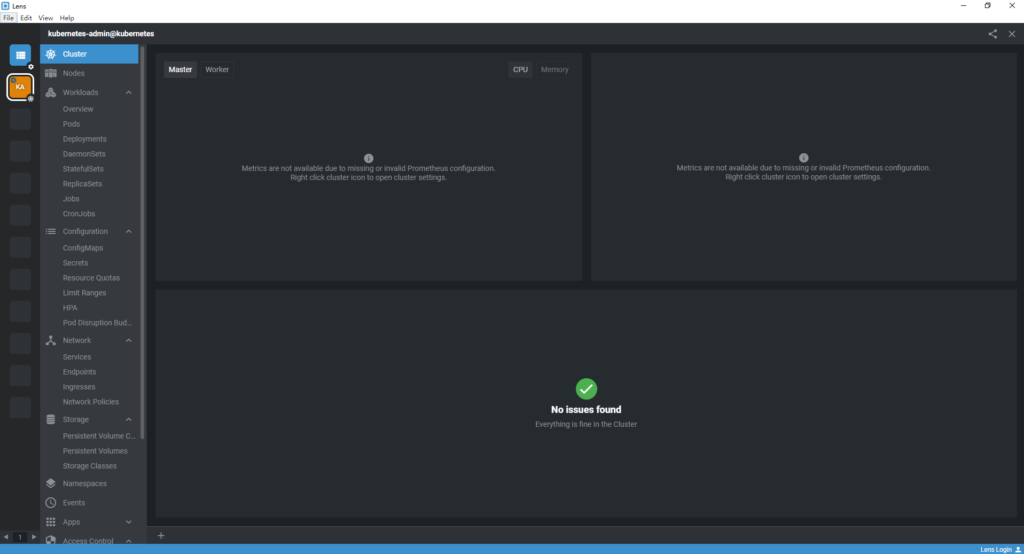Screen dimensions: 1024x554
Task: Collapse the Network section
Action: [x=129, y=340]
